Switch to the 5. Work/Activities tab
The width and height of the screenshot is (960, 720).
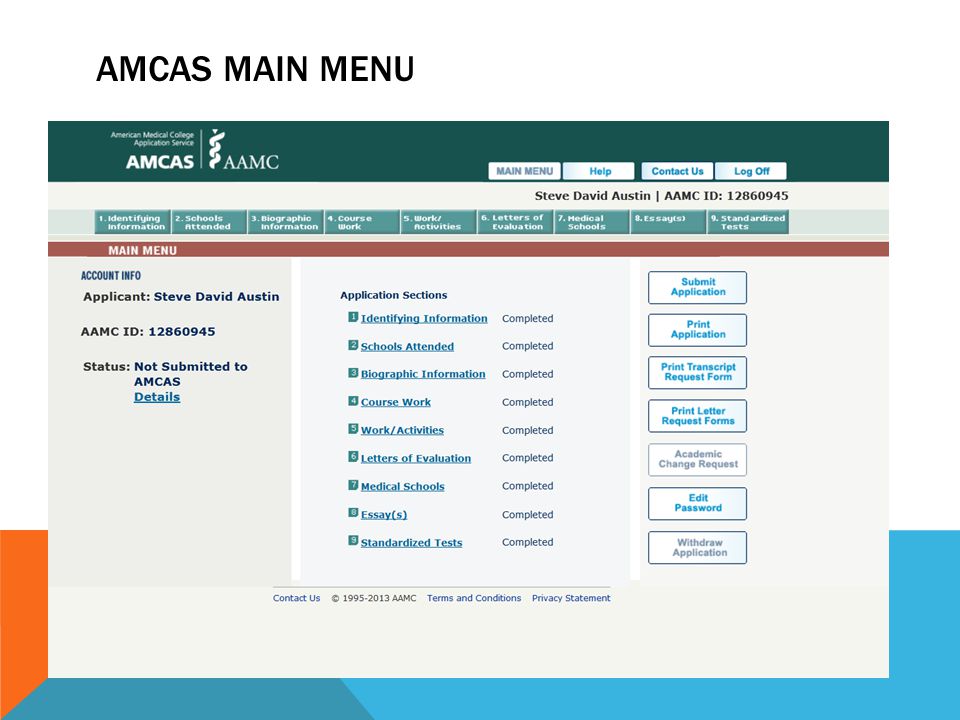click(x=438, y=222)
